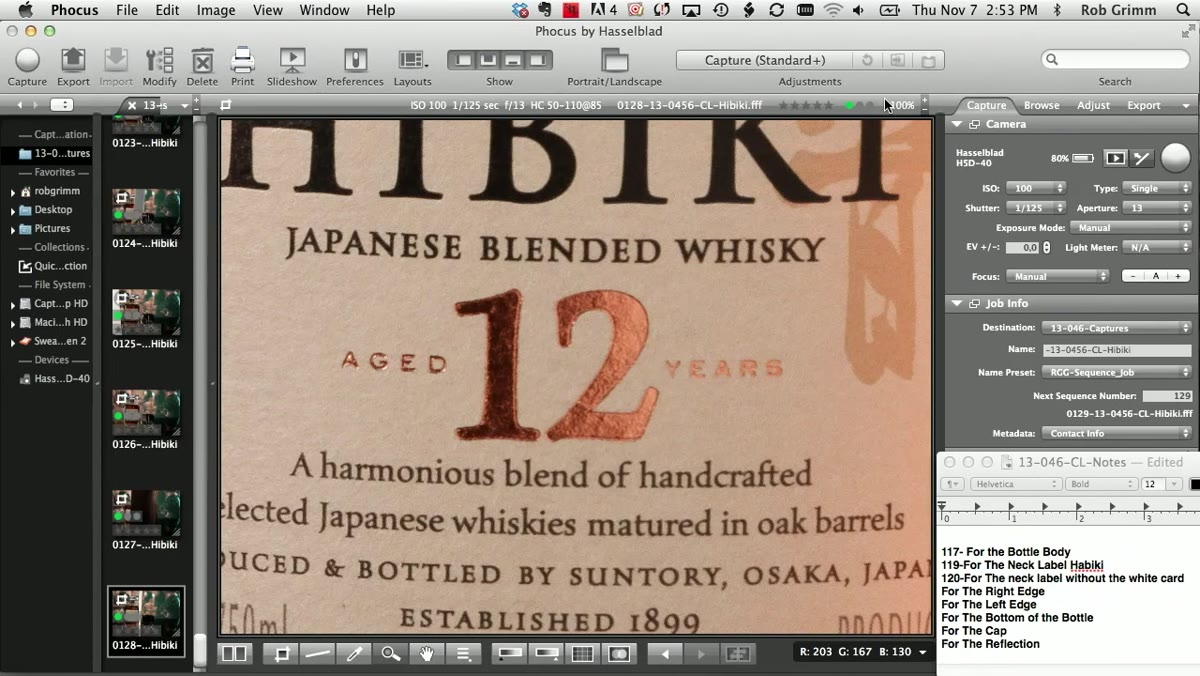1200x676 pixels.
Task: Open the Modify tool icon
Action: click(159, 60)
